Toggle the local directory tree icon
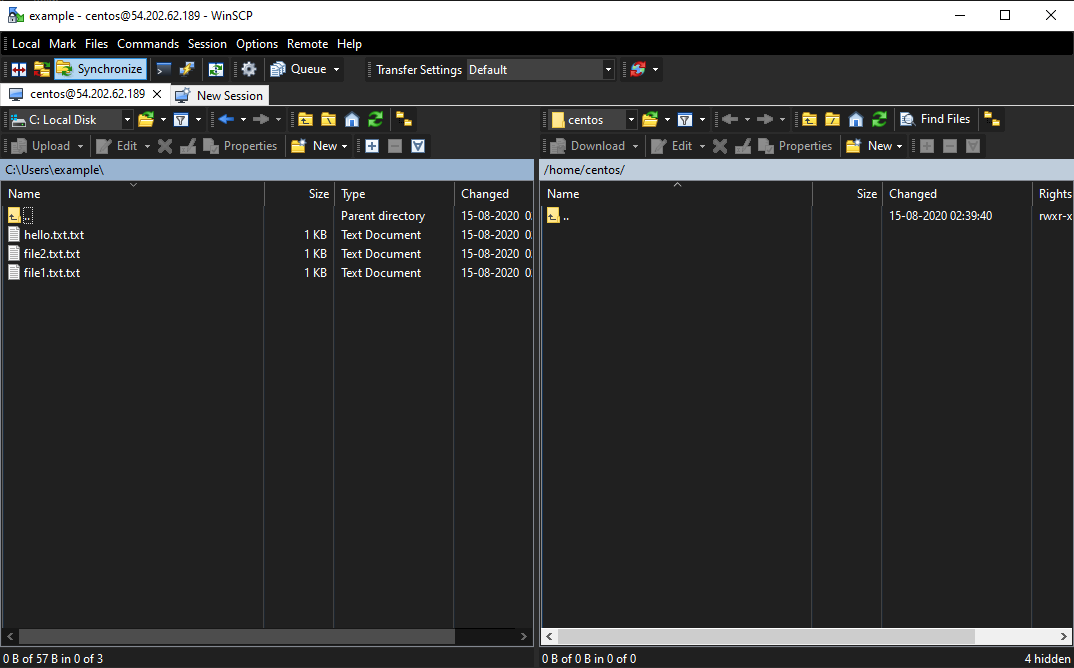Viewport: 1074px width, 668px height. coord(404,120)
